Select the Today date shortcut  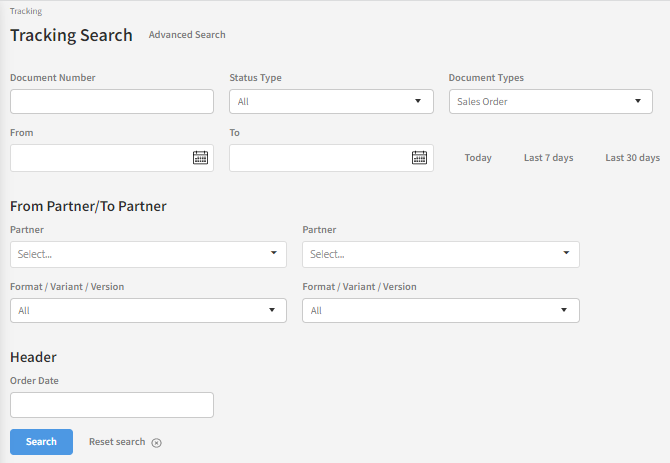pyautogui.click(x=478, y=158)
